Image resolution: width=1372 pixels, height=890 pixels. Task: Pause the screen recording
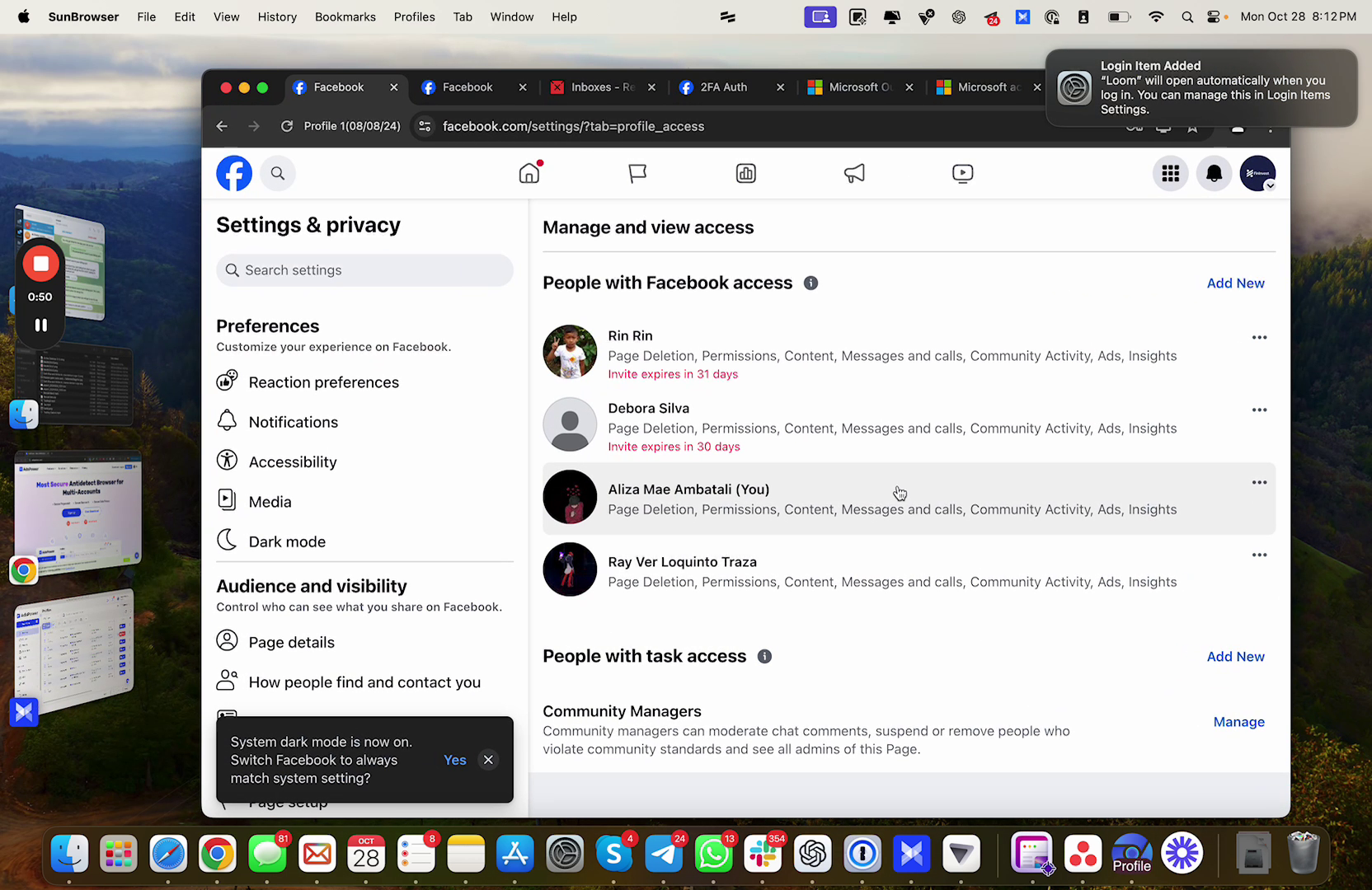coord(40,325)
